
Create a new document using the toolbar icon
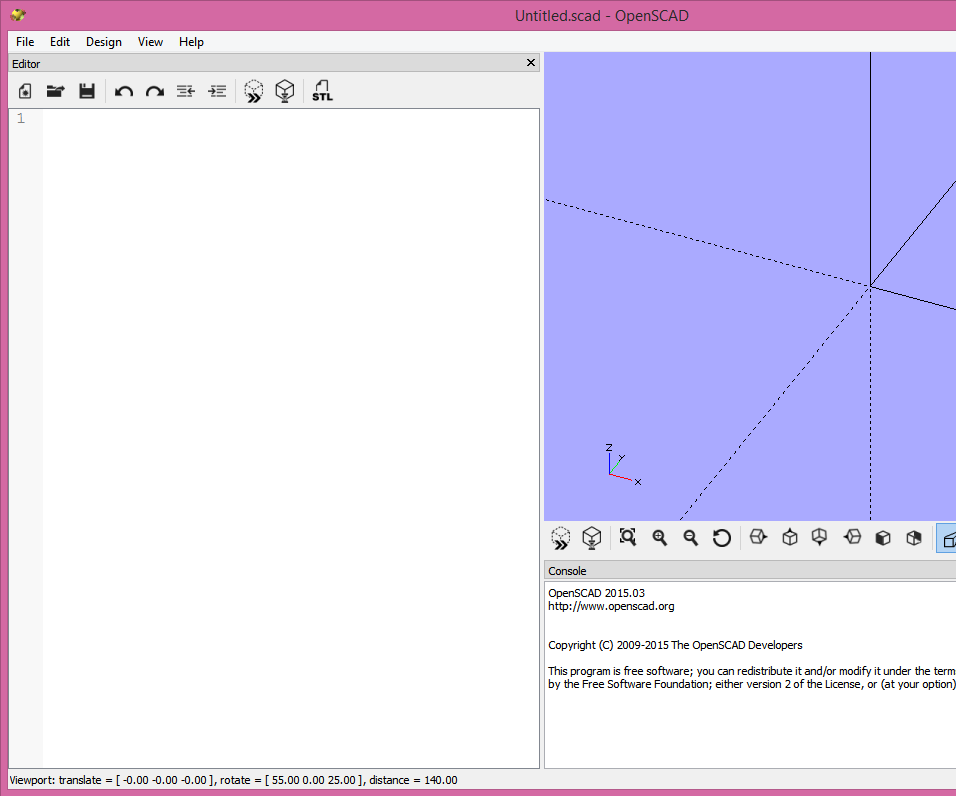click(x=23, y=91)
